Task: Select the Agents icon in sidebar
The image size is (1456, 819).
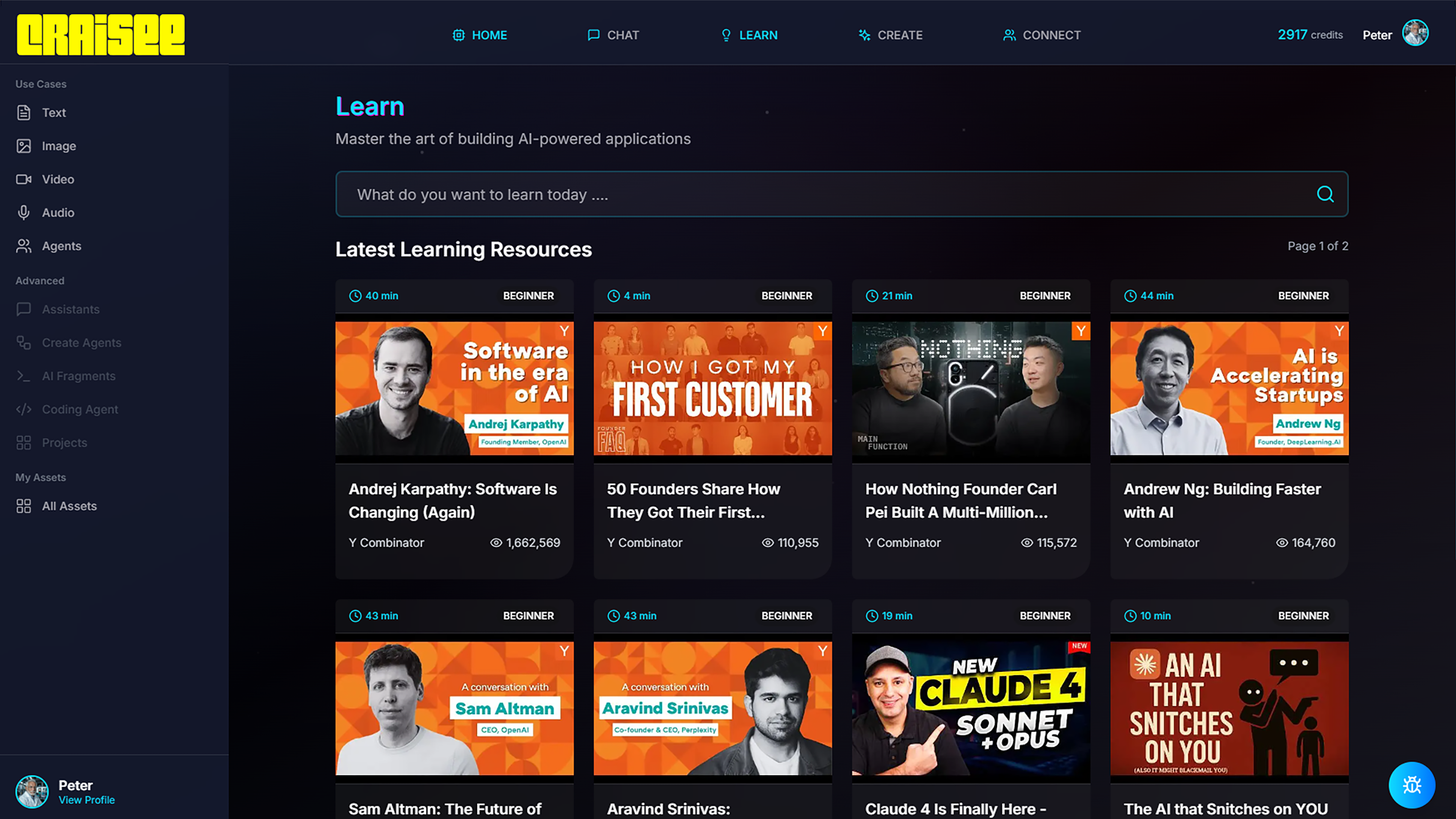Action: point(23,246)
